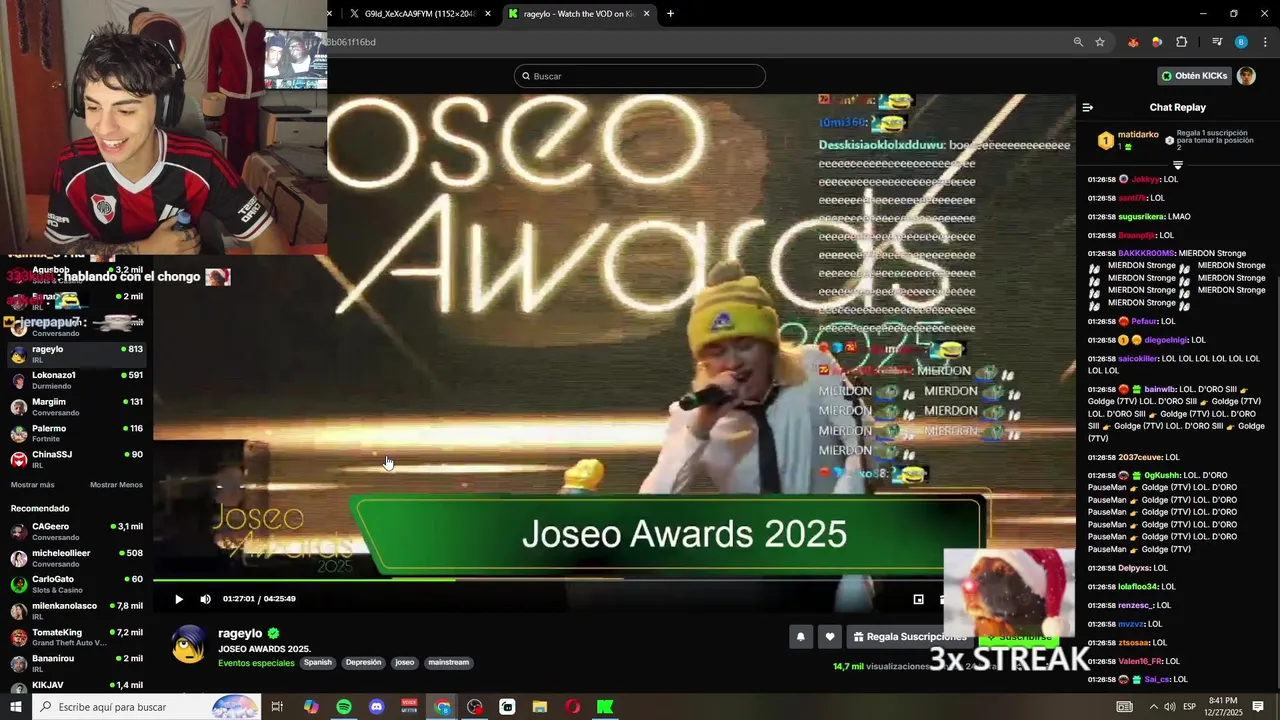Screen dimensions: 1280x720
Task: Click matidarko top gifter name
Action: [1138, 134]
